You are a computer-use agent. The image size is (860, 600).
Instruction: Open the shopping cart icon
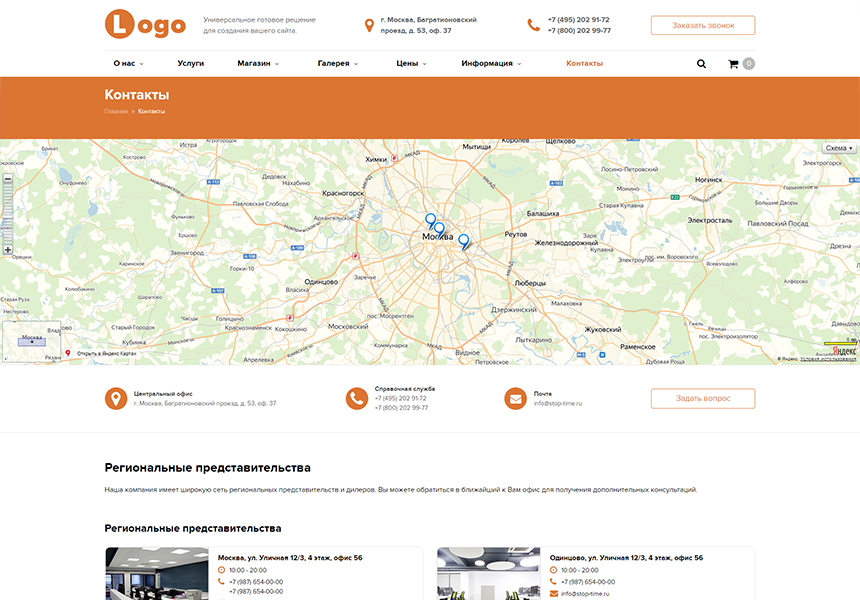pos(733,64)
